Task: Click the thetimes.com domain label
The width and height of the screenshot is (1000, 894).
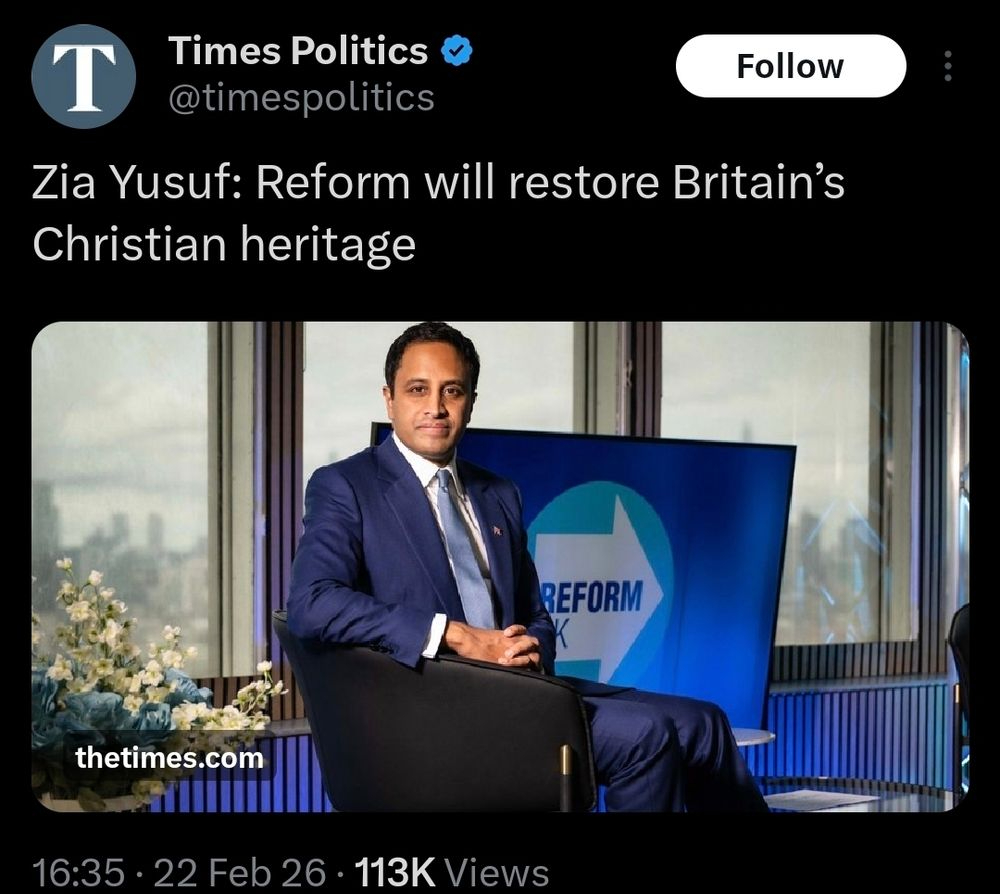Action: tap(169, 758)
